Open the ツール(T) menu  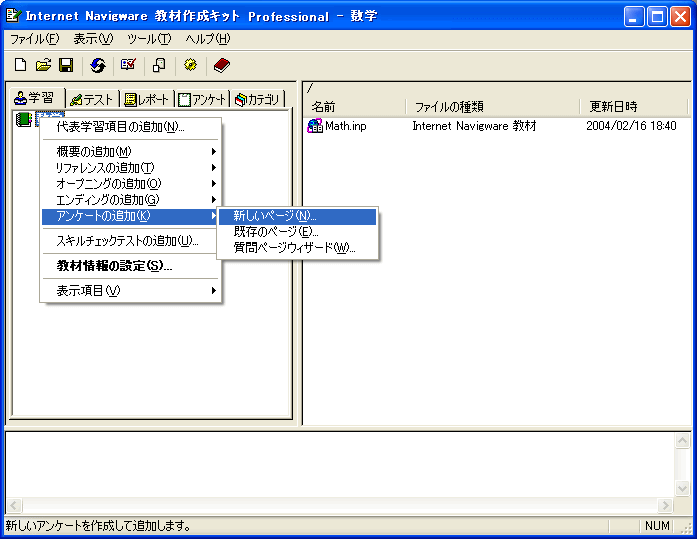pyautogui.click(x=149, y=39)
